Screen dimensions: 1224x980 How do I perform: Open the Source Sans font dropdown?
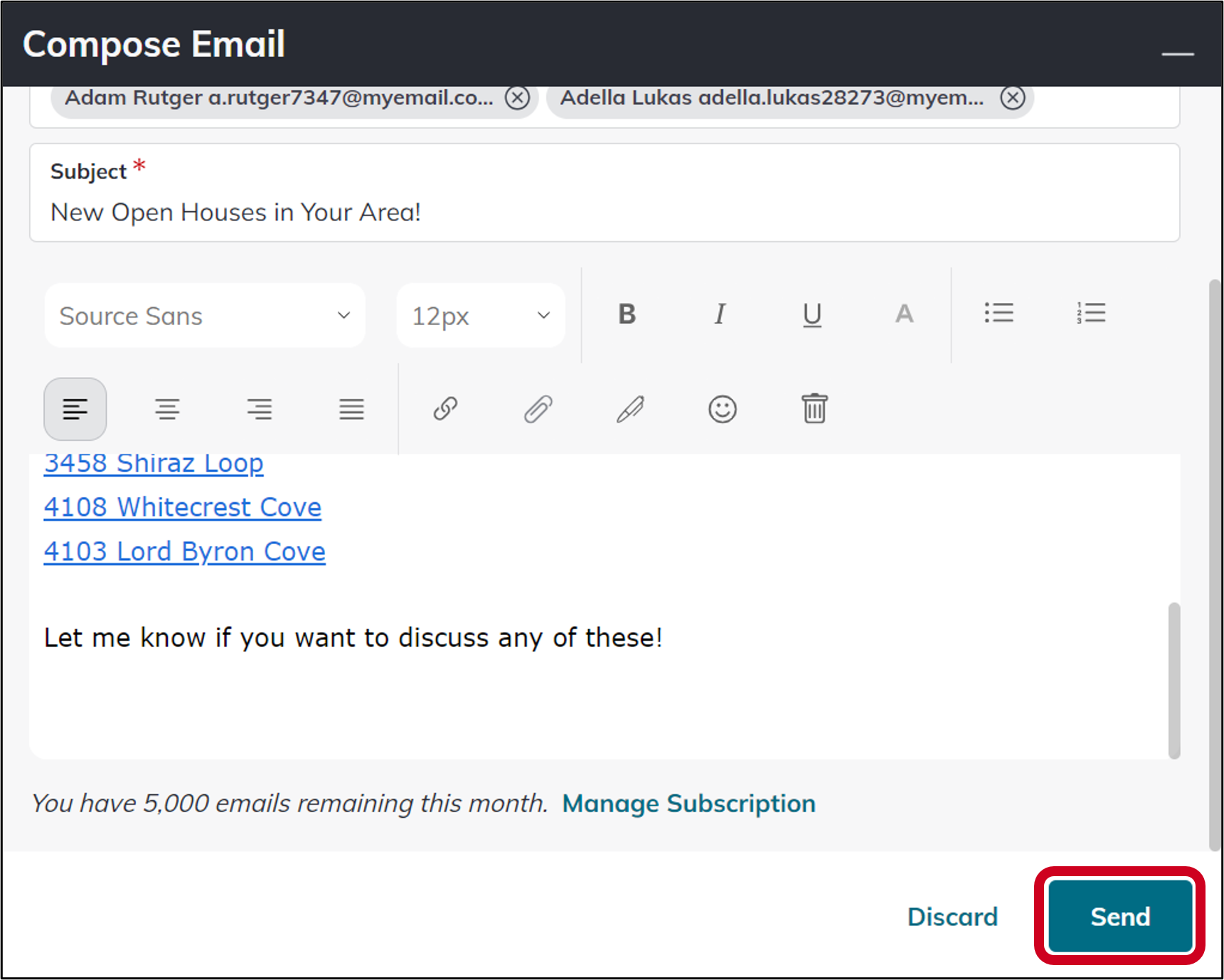[204, 315]
